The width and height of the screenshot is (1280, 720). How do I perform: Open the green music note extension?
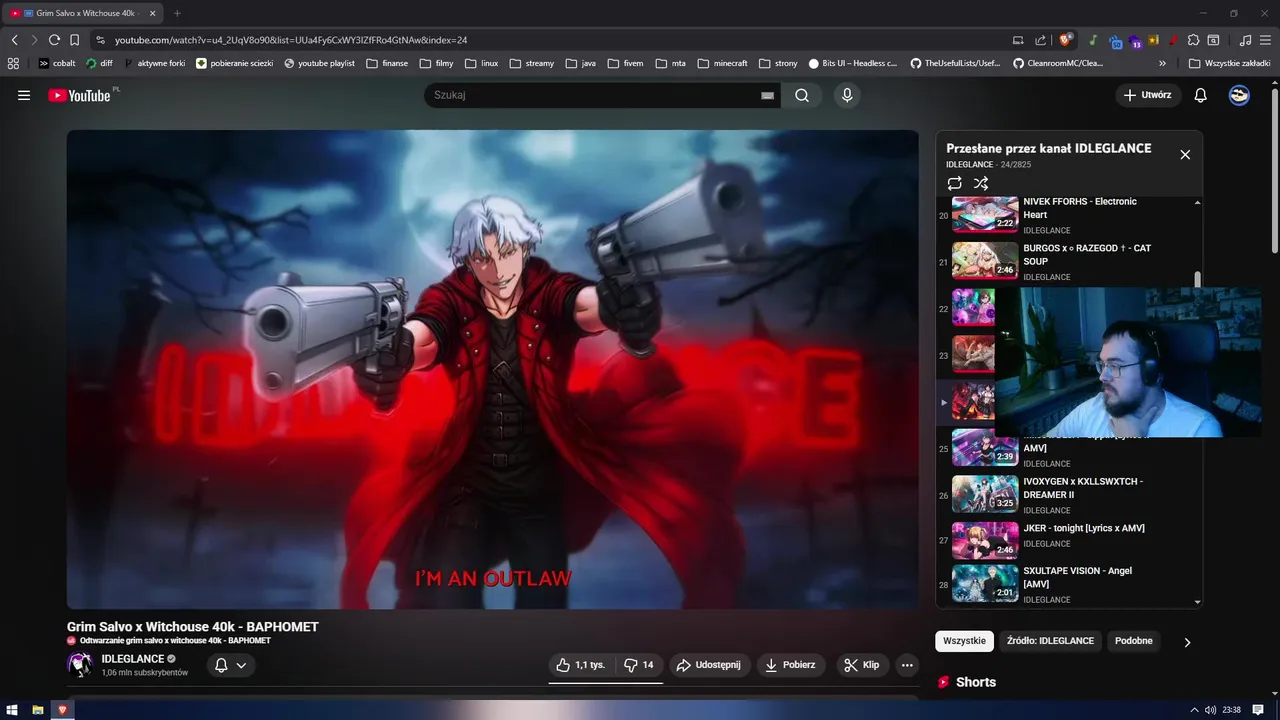(1093, 40)
